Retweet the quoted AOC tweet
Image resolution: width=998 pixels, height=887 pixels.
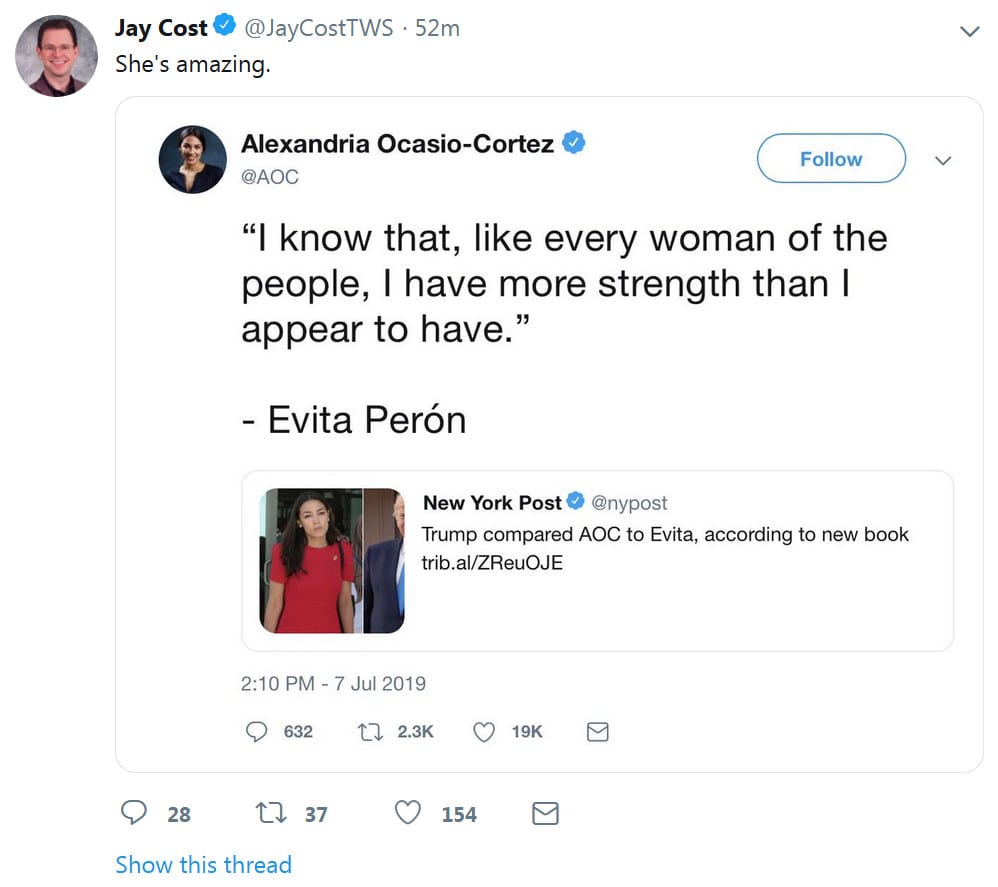click(369, 732)
